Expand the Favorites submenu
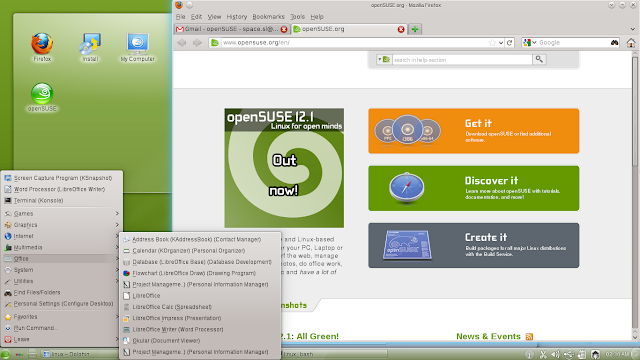This screenshot has height=360, width=640. tap(62, 317)
